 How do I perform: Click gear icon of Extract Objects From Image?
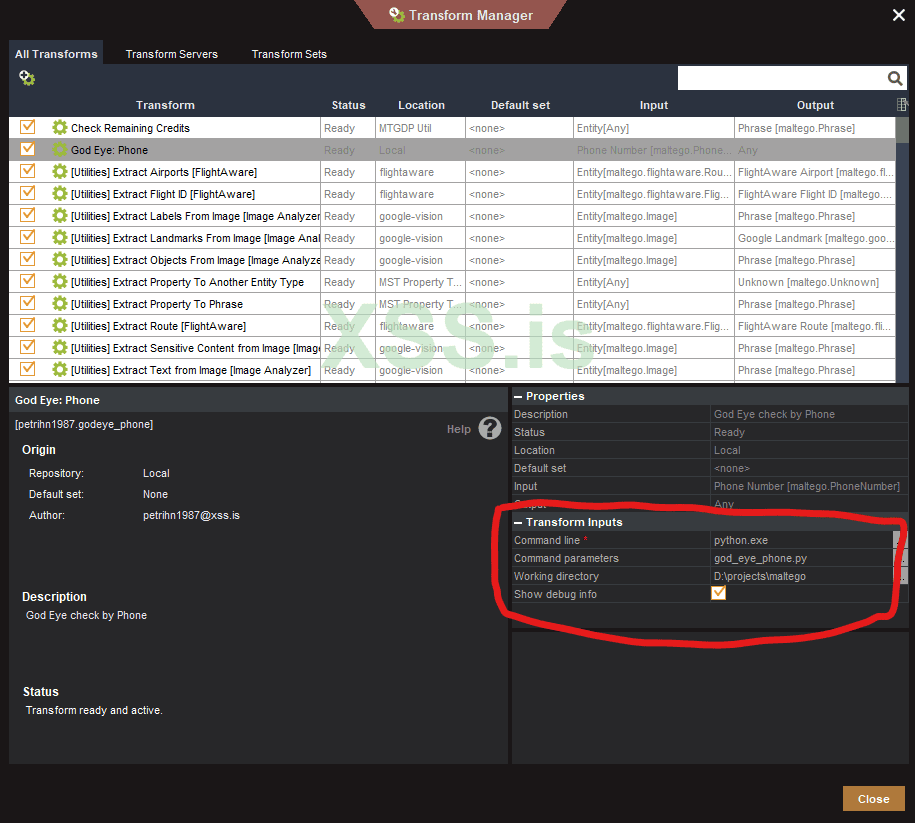60,260
